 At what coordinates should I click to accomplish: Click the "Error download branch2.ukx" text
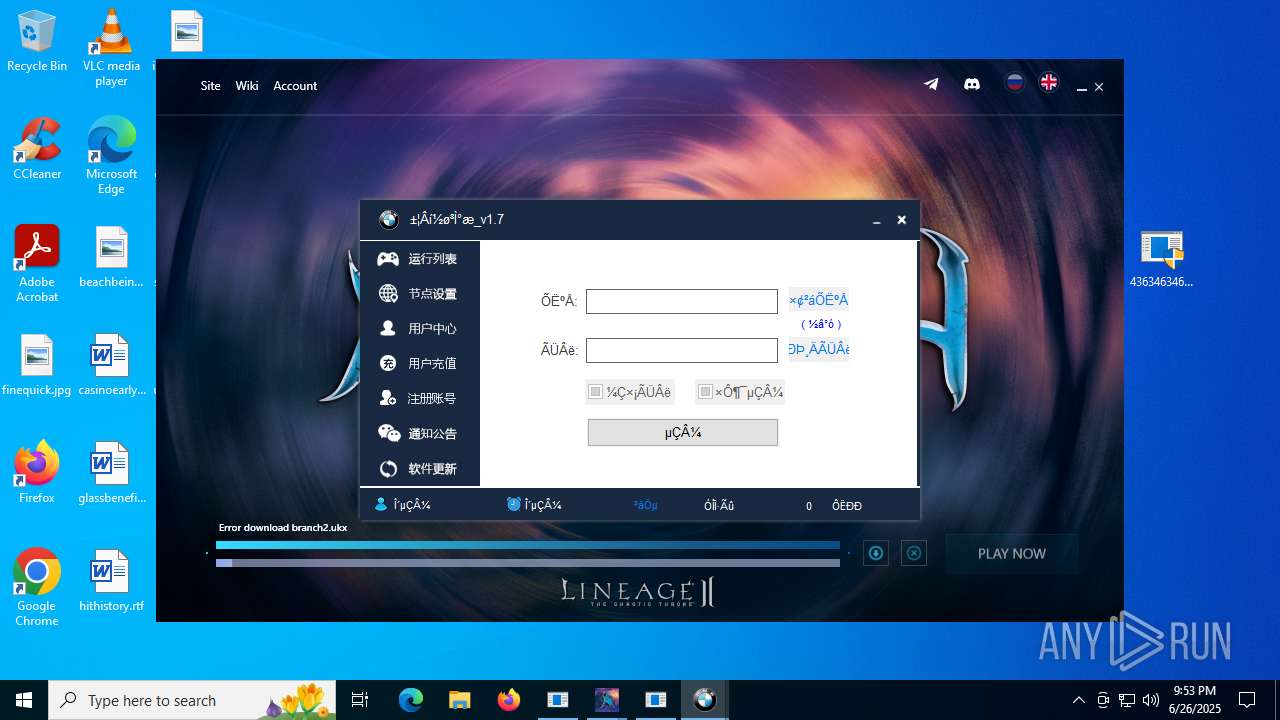pos(283,527)
